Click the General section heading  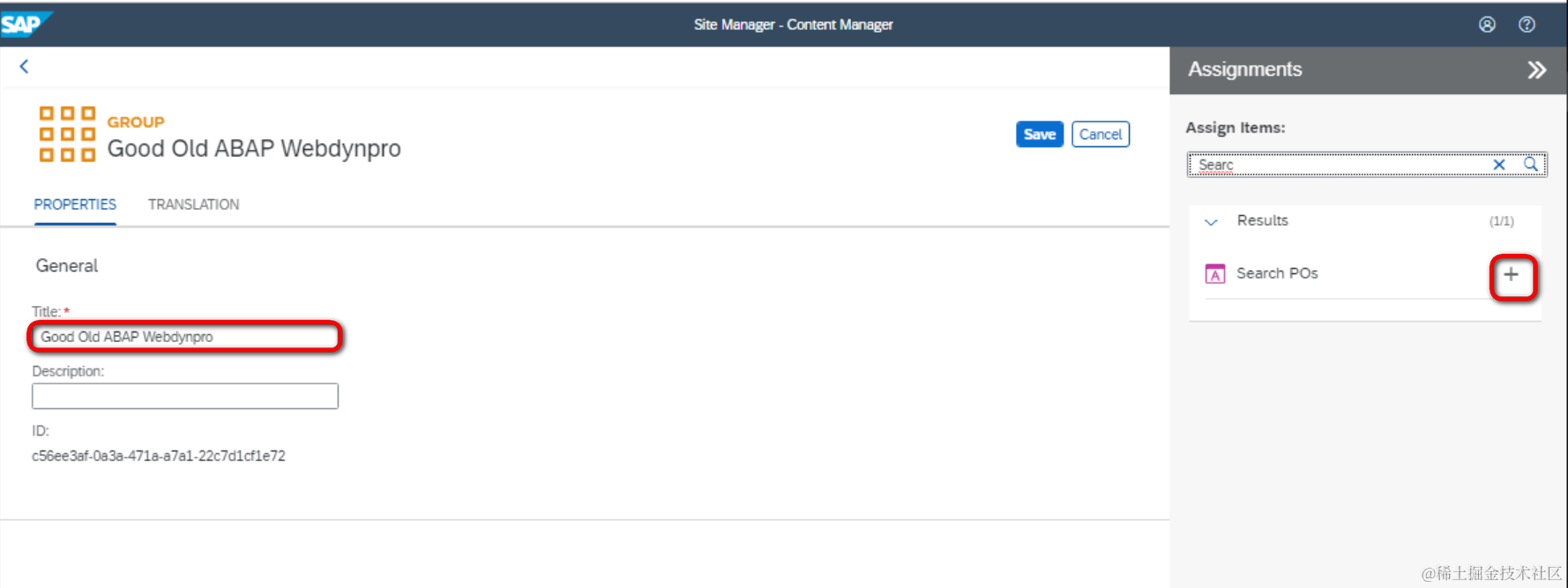67,266
